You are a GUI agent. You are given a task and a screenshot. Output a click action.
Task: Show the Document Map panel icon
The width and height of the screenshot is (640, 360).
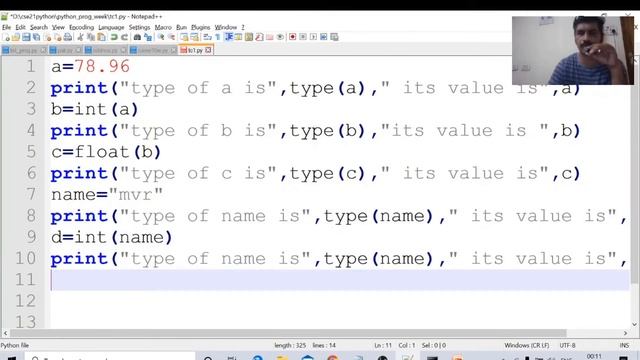249,37
